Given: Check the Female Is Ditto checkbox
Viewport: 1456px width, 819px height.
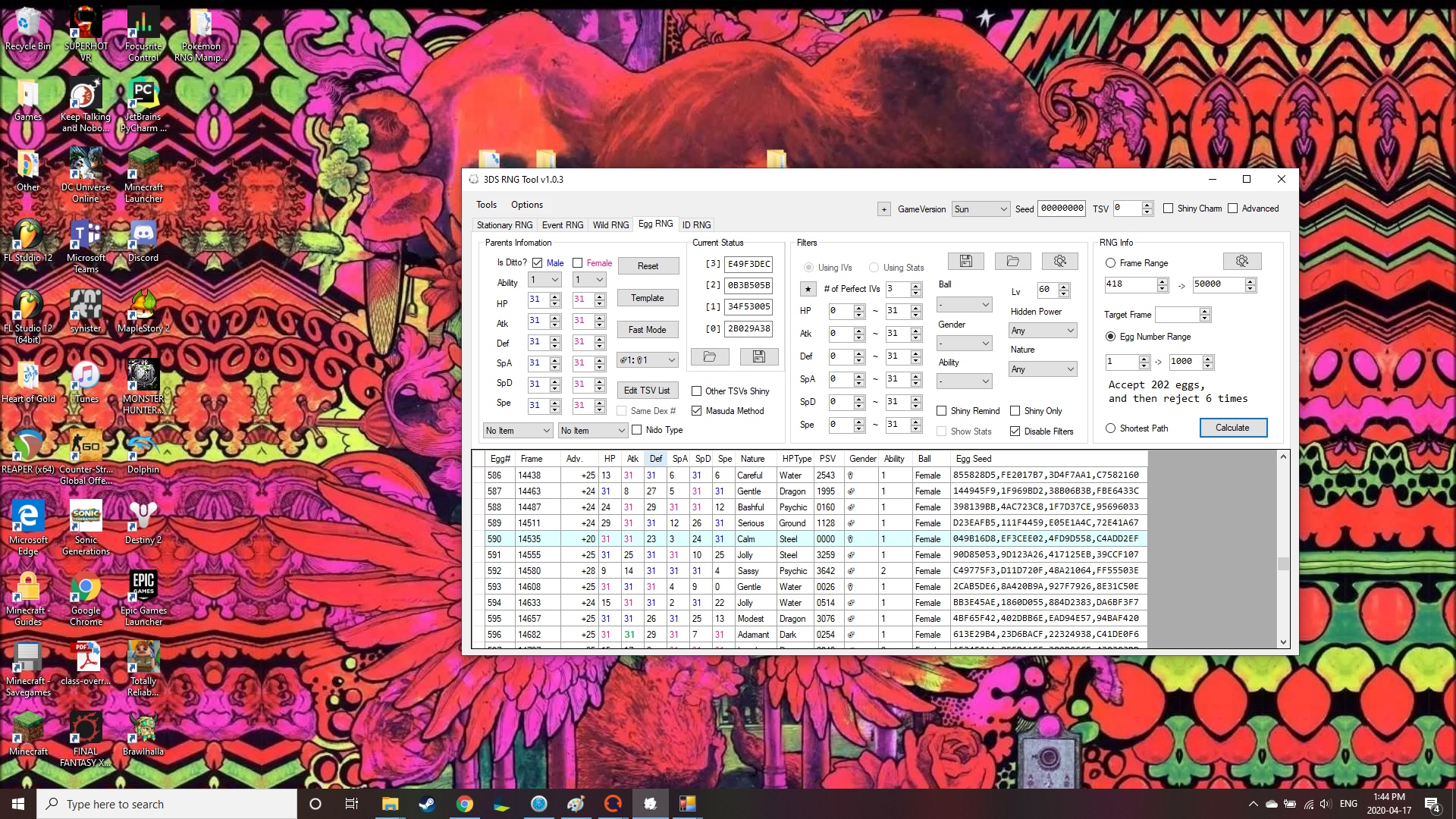Looking at the screenshot, I should pyautogui.click(x=578, y=263).
